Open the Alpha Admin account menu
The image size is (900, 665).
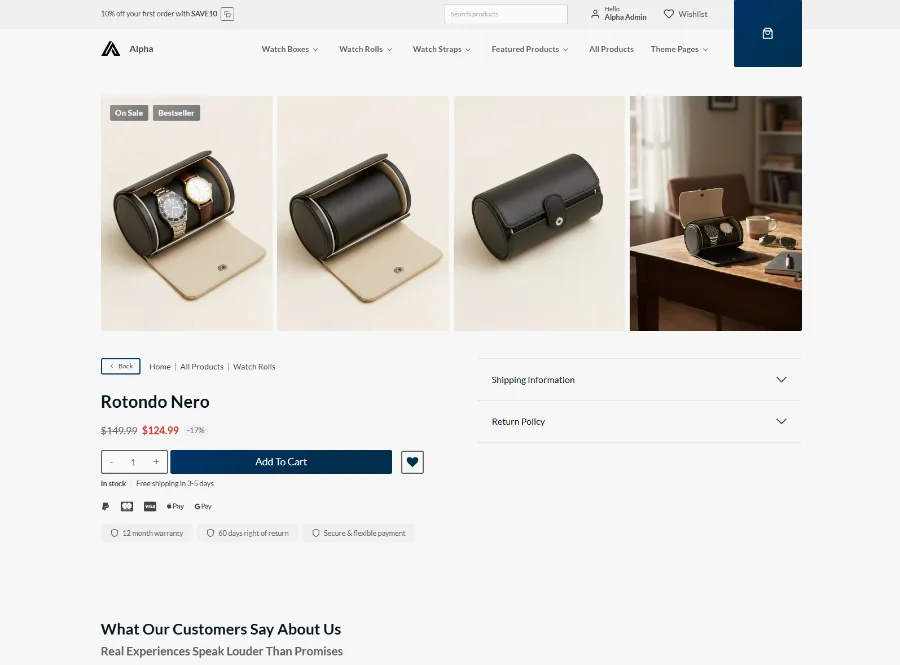pos(619,14)
